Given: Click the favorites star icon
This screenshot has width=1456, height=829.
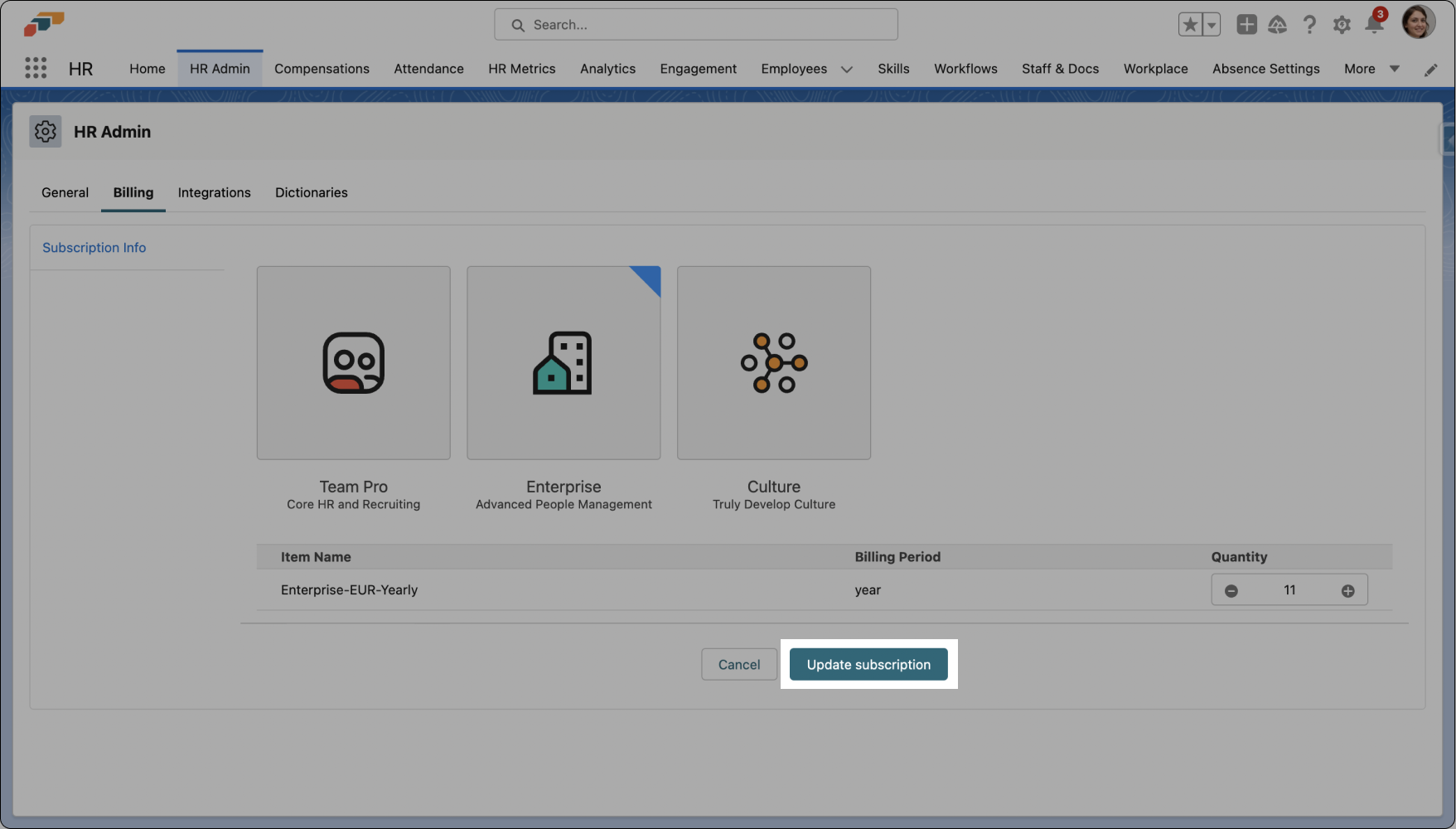Looking at the screenshot, I should (x=1190, y=25).
